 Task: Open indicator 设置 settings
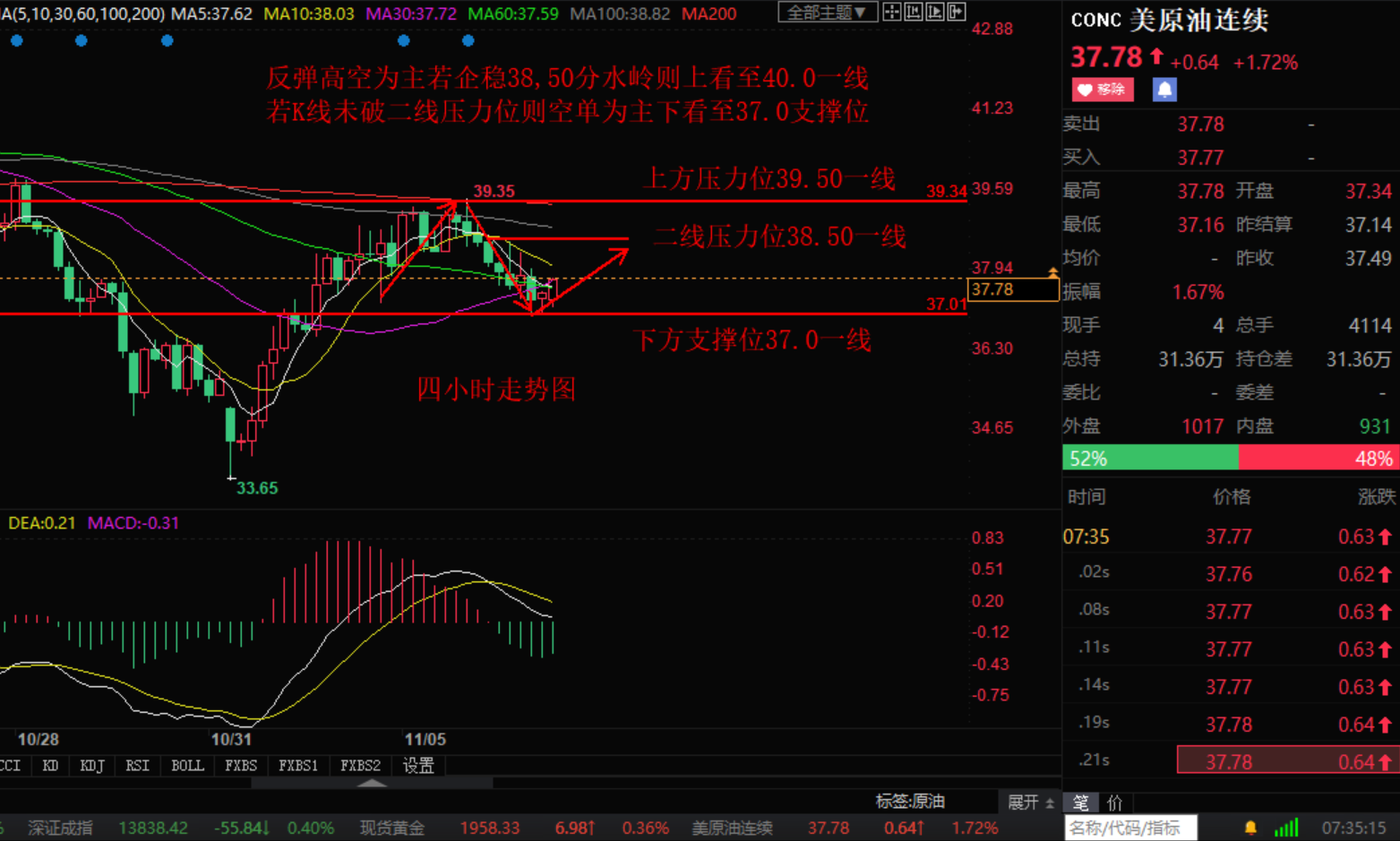coord(418,766)
